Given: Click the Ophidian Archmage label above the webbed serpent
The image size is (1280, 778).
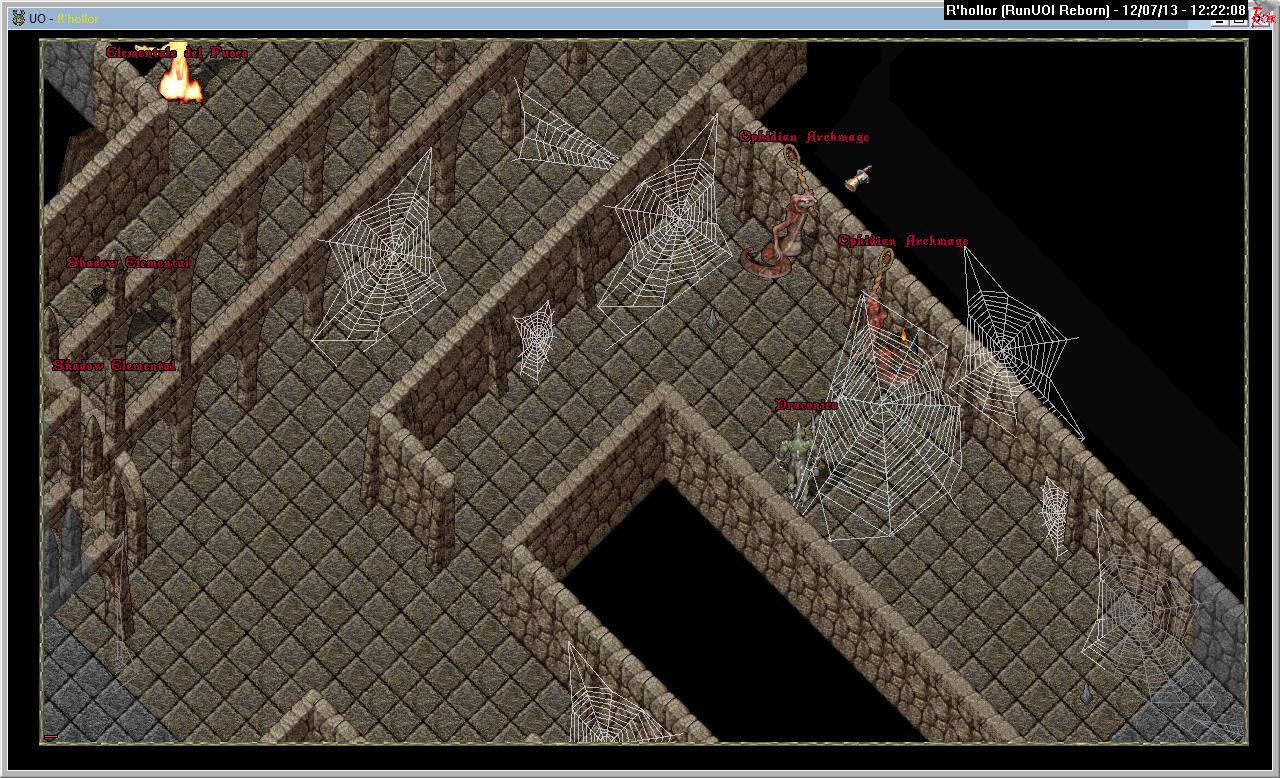Looking at the screenshot, I should pos(903,241).
